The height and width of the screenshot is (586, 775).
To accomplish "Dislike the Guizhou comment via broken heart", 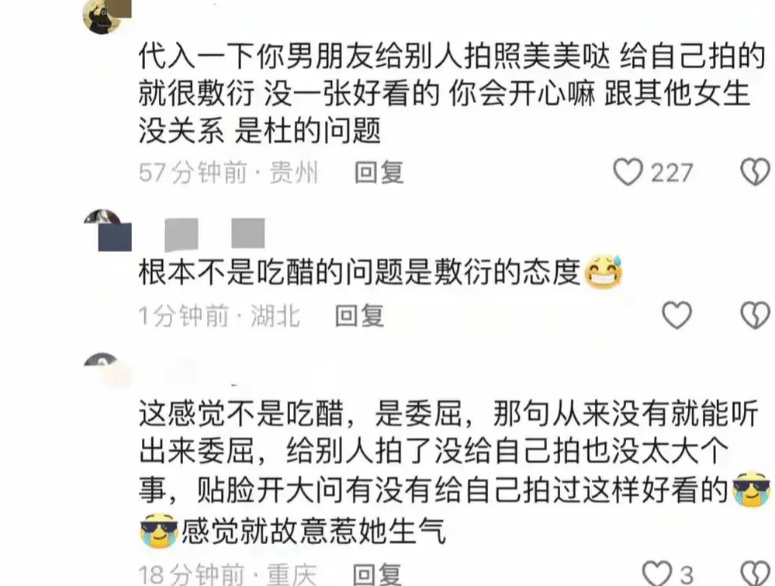I will coord(755,172).
